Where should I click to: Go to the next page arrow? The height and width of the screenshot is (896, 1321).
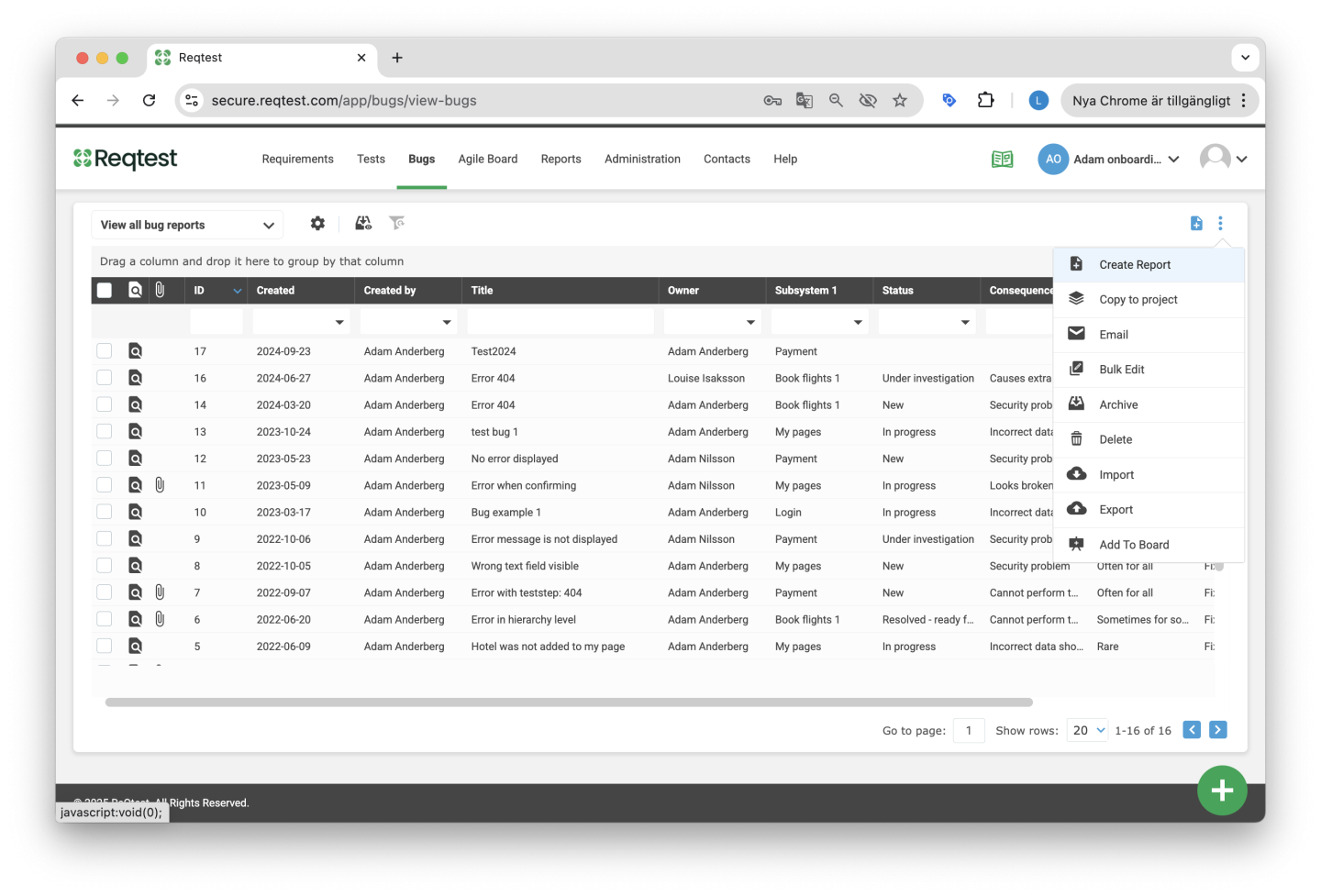tap(1218, 730)
